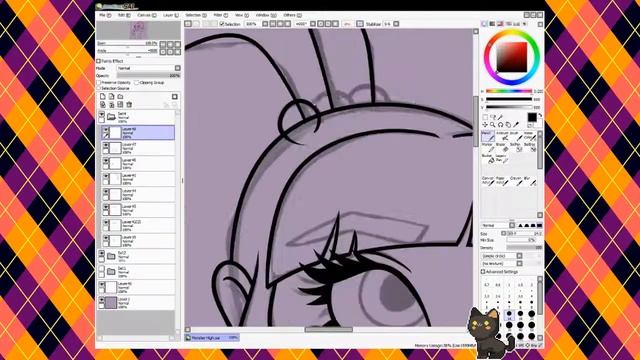Toggle the Advanced Settings checkbox
The image size is (640, 360).
483,271
